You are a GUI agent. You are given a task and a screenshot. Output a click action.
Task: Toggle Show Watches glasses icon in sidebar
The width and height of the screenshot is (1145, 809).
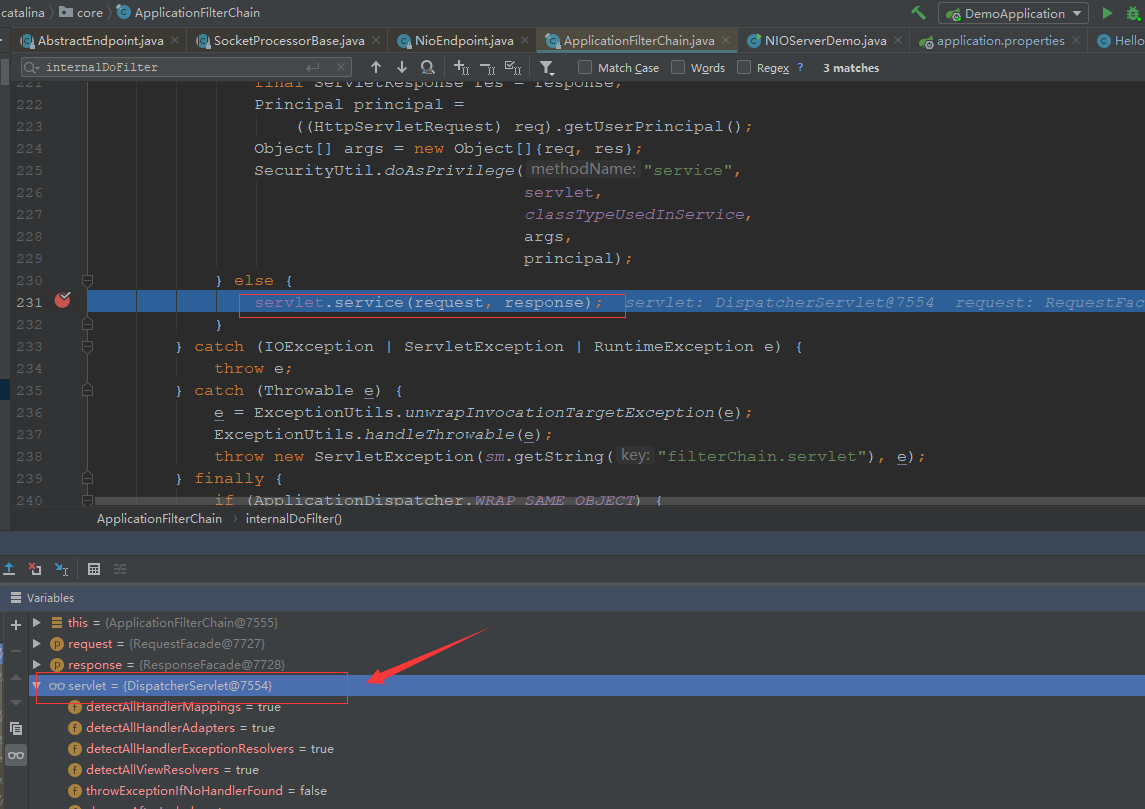click(16, 755)
